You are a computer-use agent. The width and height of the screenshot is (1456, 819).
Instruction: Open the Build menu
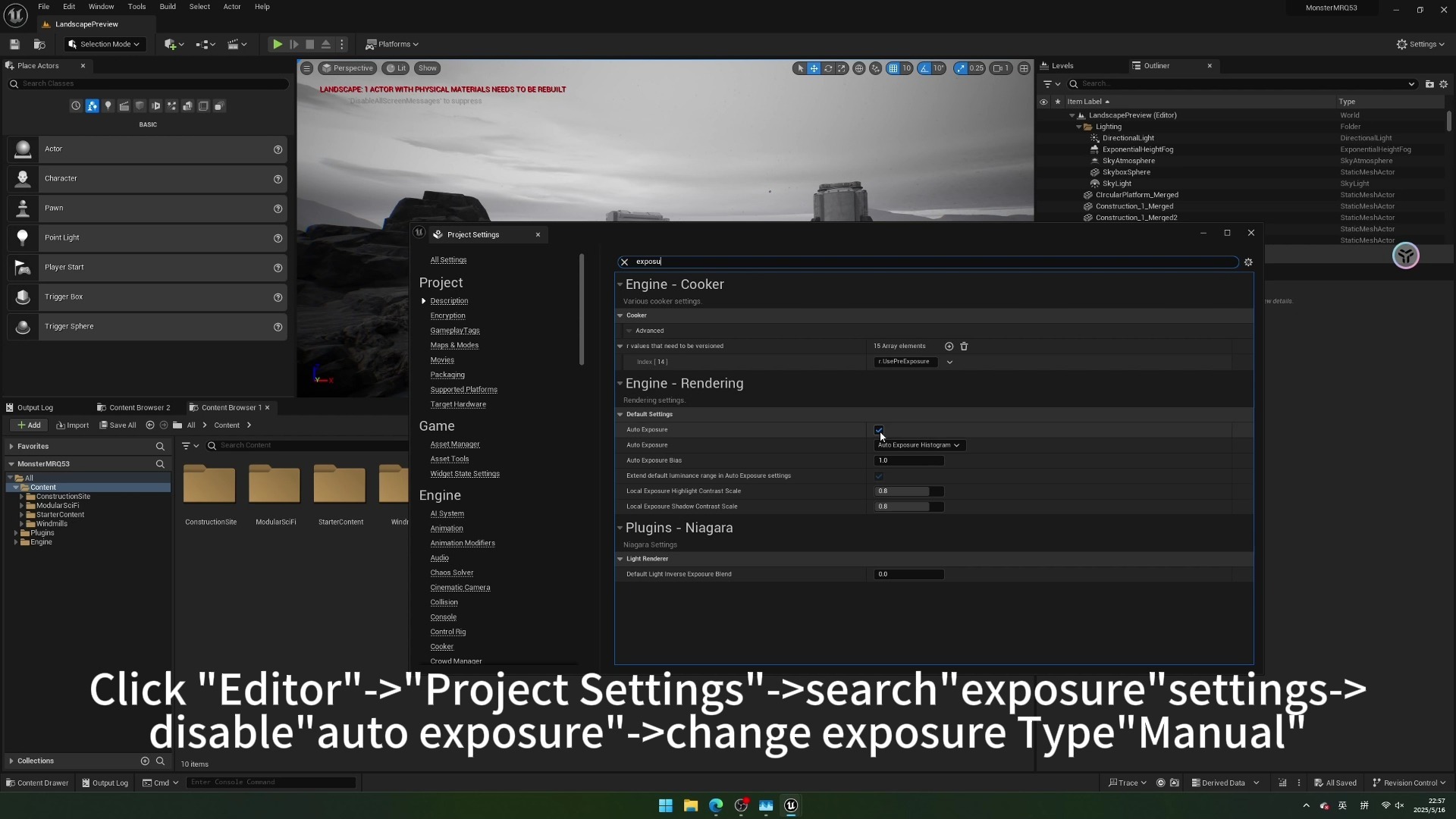tap(168, 7)
